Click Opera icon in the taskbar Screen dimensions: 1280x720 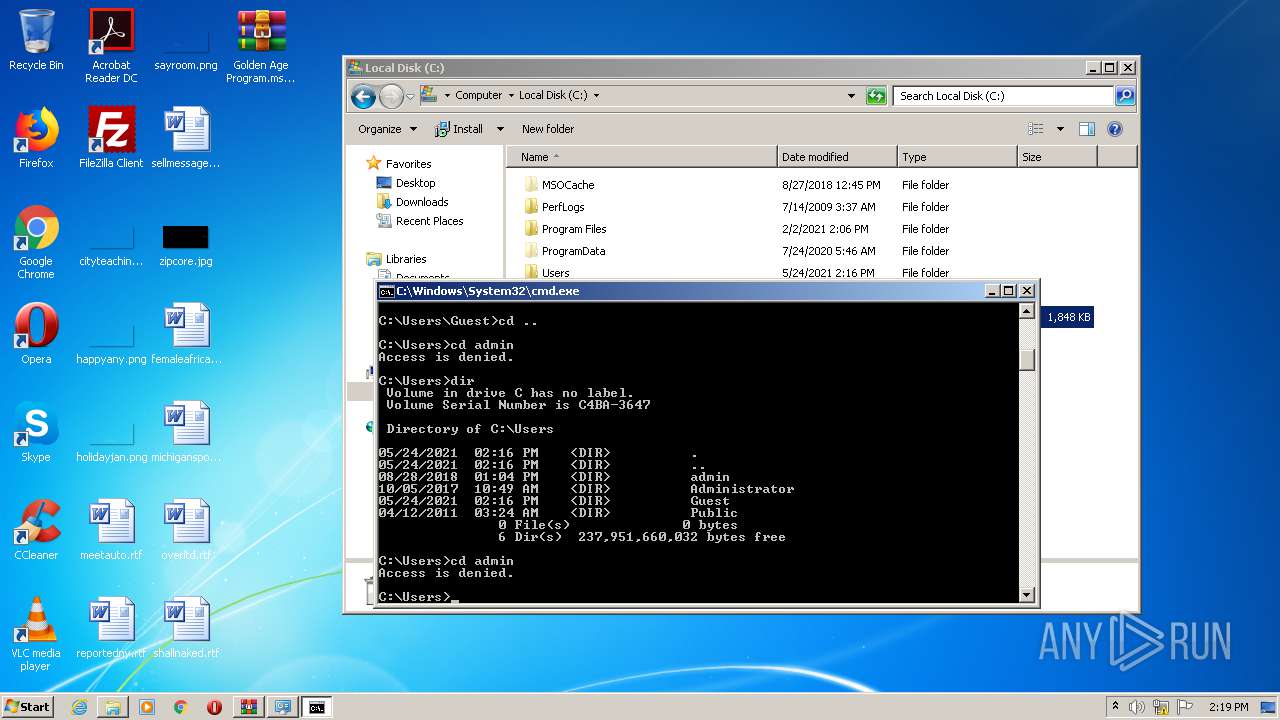click(214, 707)
